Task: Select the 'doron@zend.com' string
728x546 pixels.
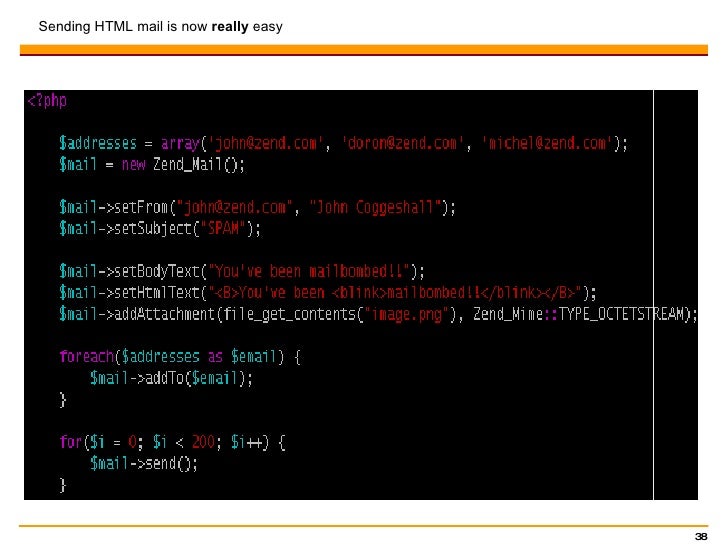Action: [x=402, y=143]
